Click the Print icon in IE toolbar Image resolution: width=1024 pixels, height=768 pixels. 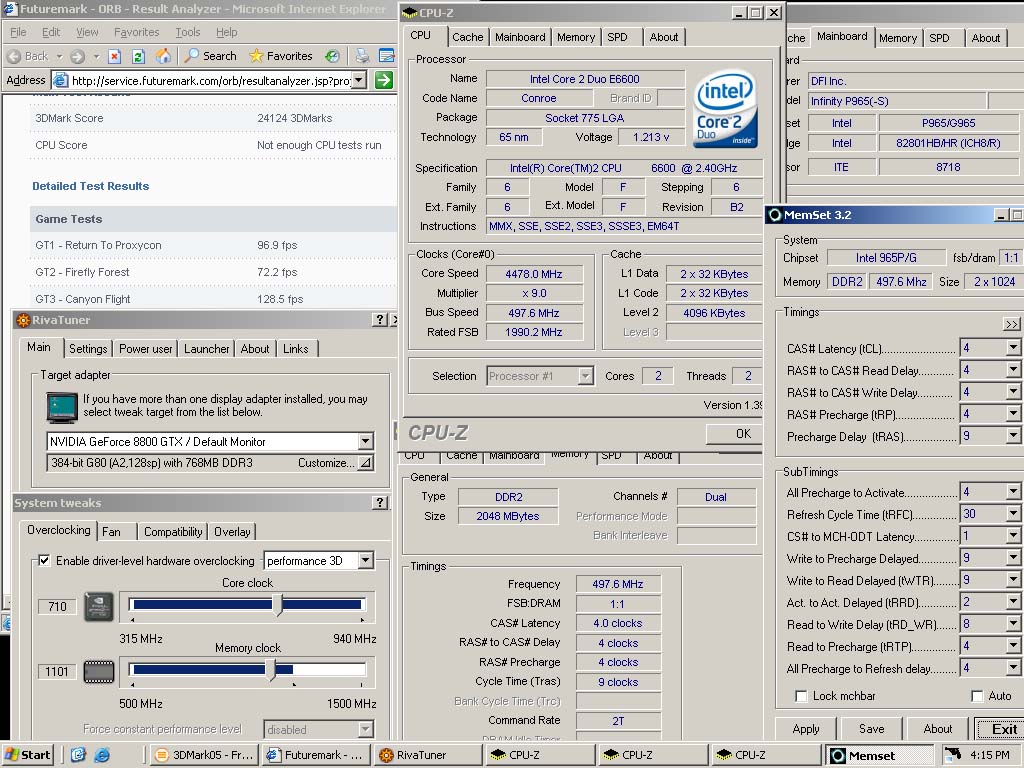tap(362, 56)
